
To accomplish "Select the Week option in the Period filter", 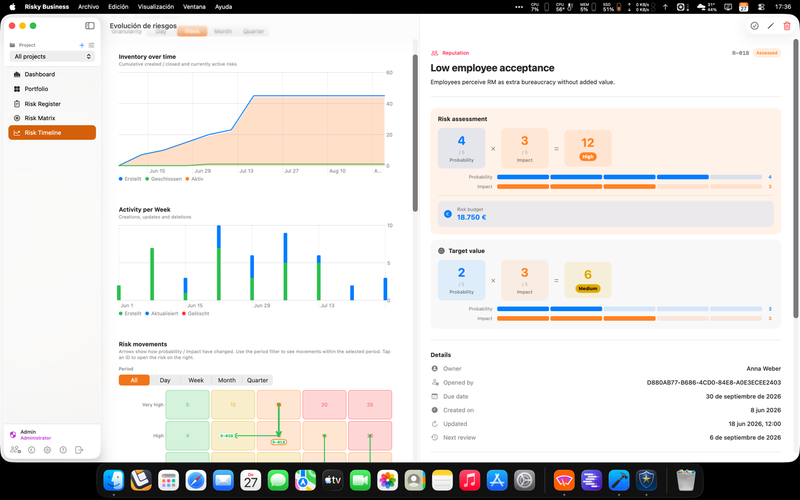I will tap(196, 380).
